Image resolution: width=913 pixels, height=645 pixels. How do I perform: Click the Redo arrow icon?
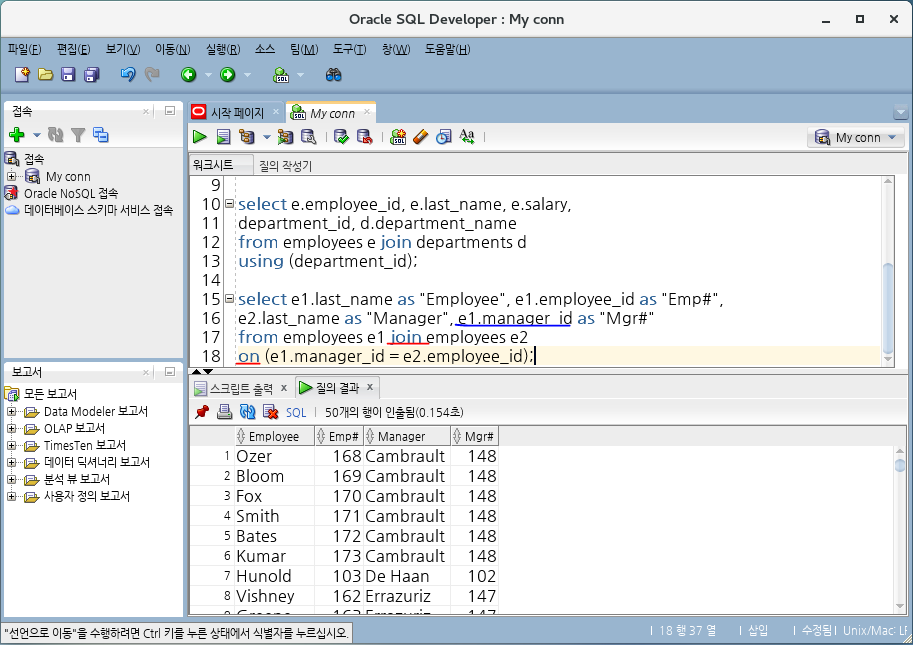[152, 75]
